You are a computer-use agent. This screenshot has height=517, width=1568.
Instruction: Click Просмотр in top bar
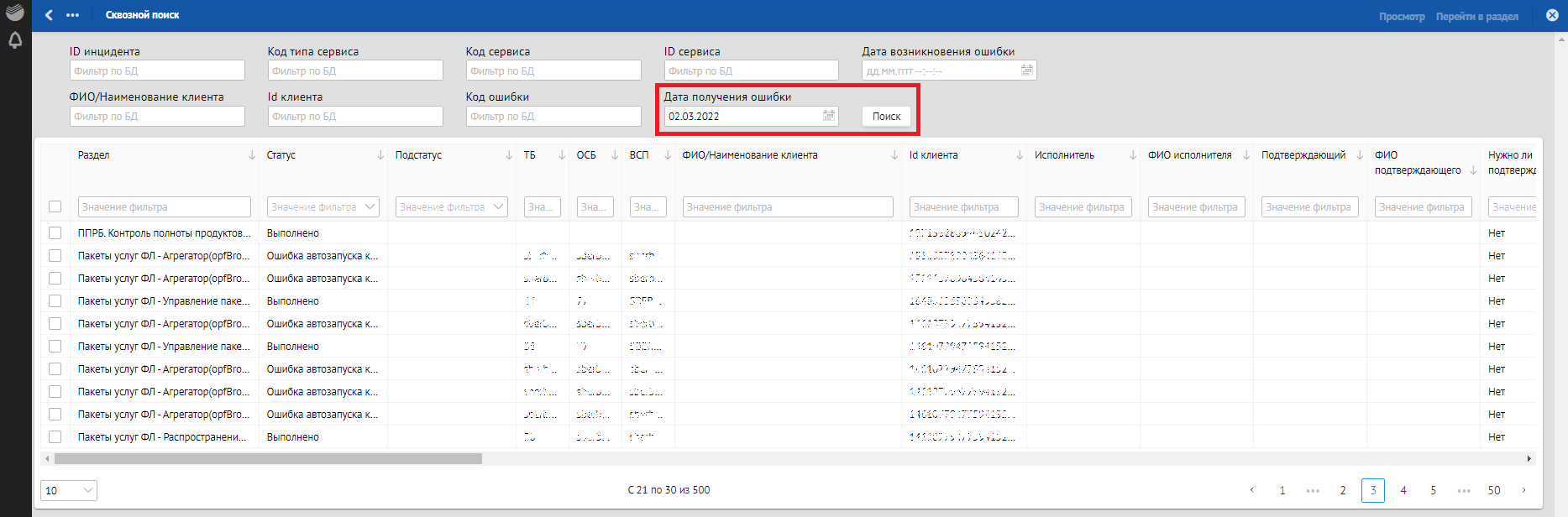coord(1402,17)
